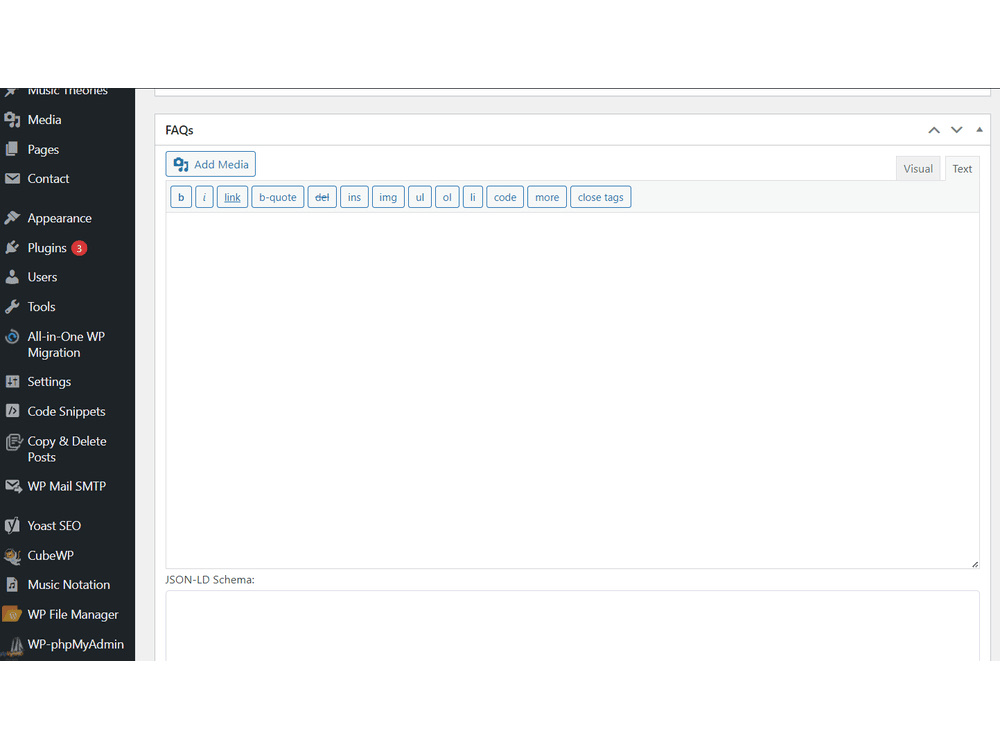This screenshot has width=1000, height=750.
Task: Click the WP-phpMyAdmin icon
Action: point(13,645)
